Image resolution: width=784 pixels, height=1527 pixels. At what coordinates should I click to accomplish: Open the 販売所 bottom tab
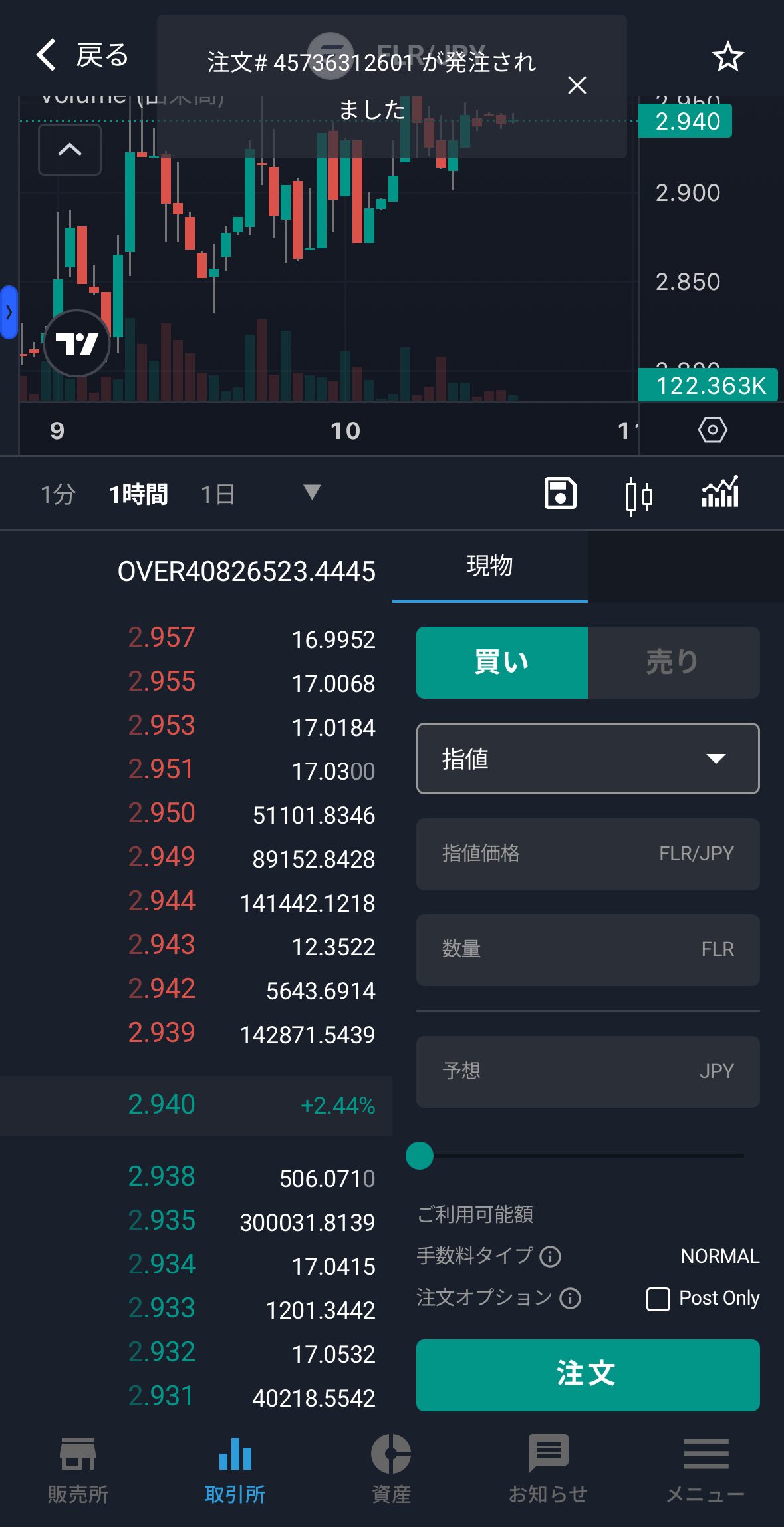pyautogui.click(x=78, y=1470)
